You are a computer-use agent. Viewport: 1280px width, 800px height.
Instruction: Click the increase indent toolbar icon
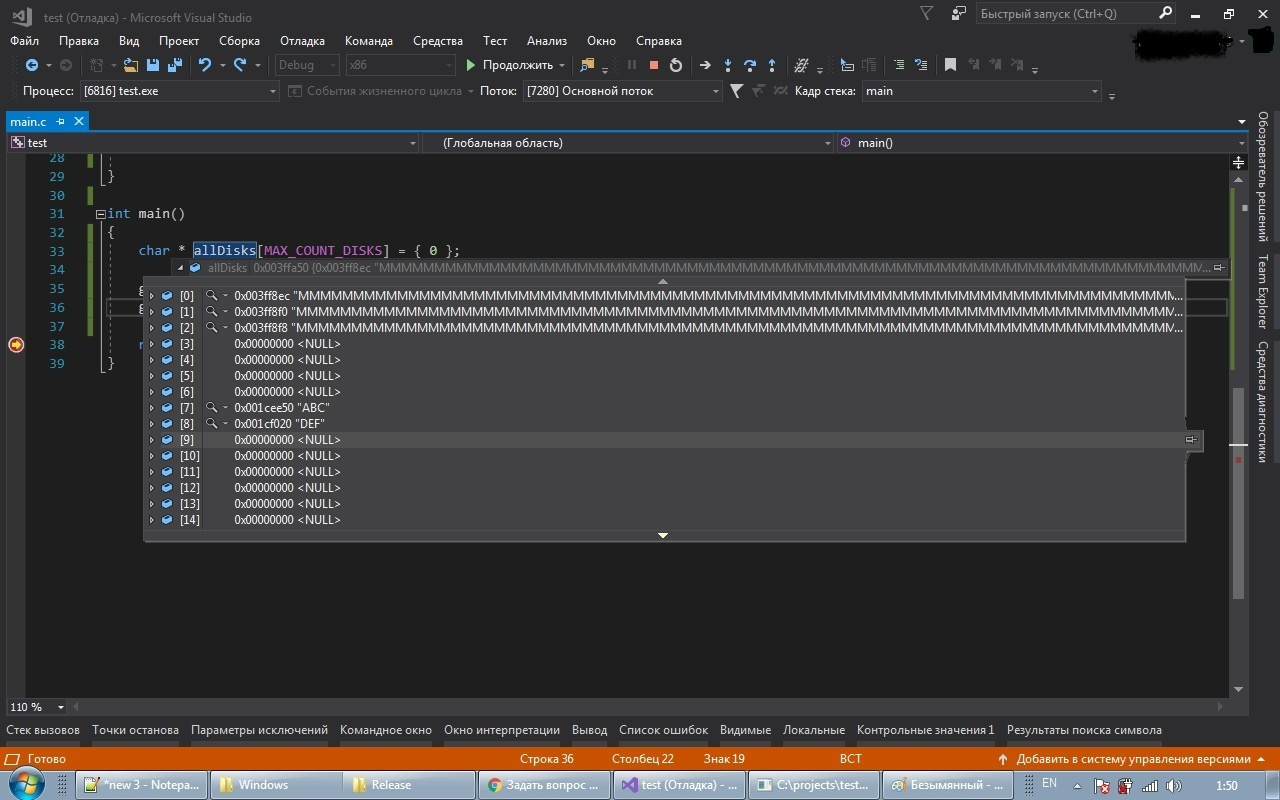coord(921,65)
